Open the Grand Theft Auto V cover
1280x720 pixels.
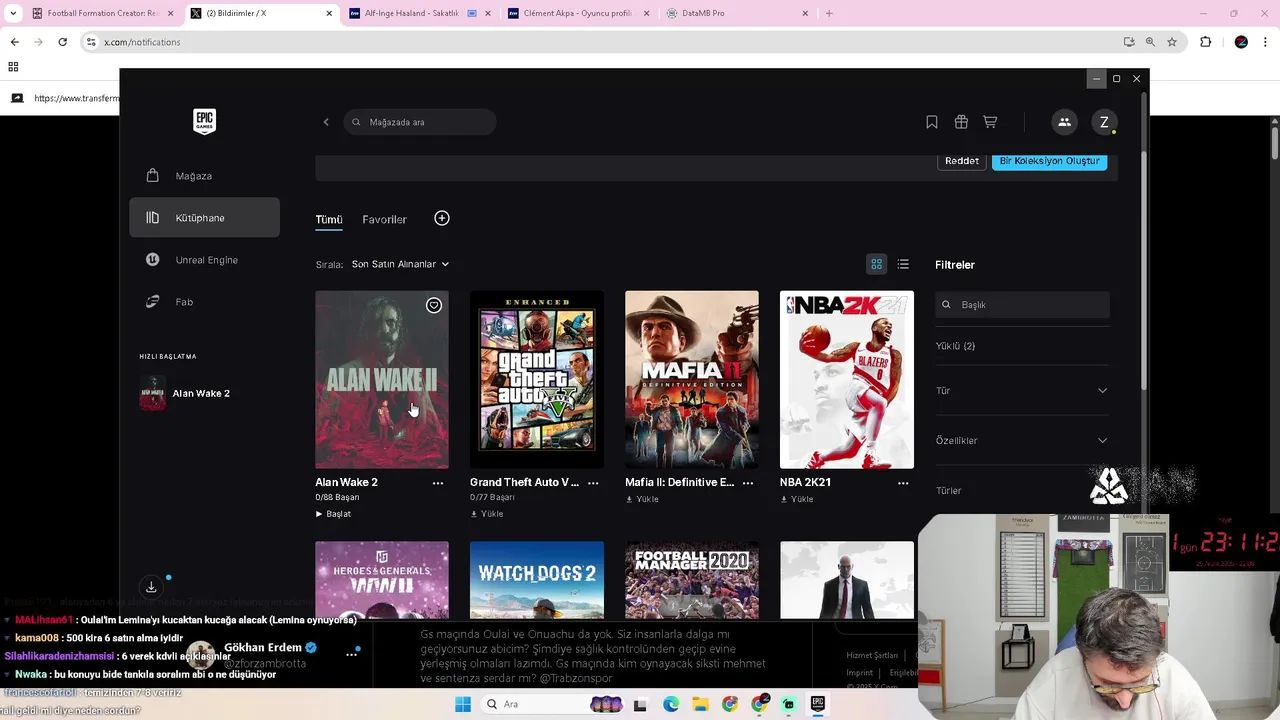537,380
